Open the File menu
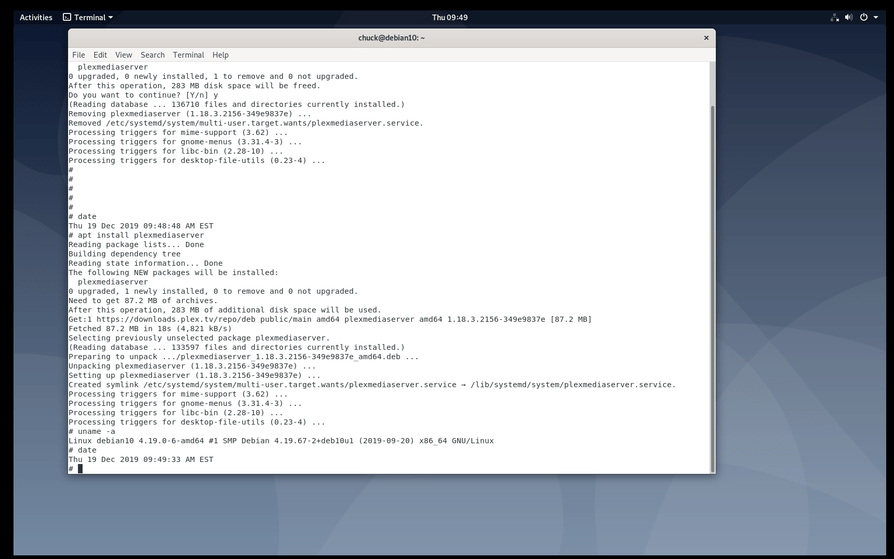Screen dimensions: 894x559 79,55
